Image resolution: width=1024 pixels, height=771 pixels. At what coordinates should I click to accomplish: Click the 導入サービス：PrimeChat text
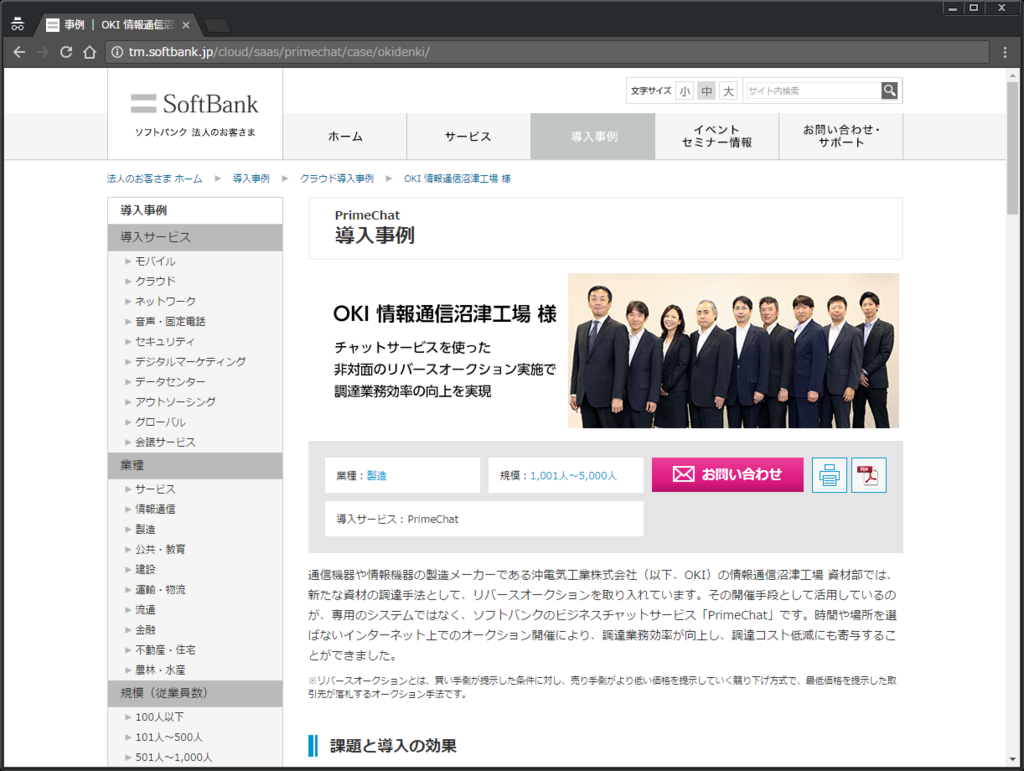pyautogui.click(x=397, y=520)
